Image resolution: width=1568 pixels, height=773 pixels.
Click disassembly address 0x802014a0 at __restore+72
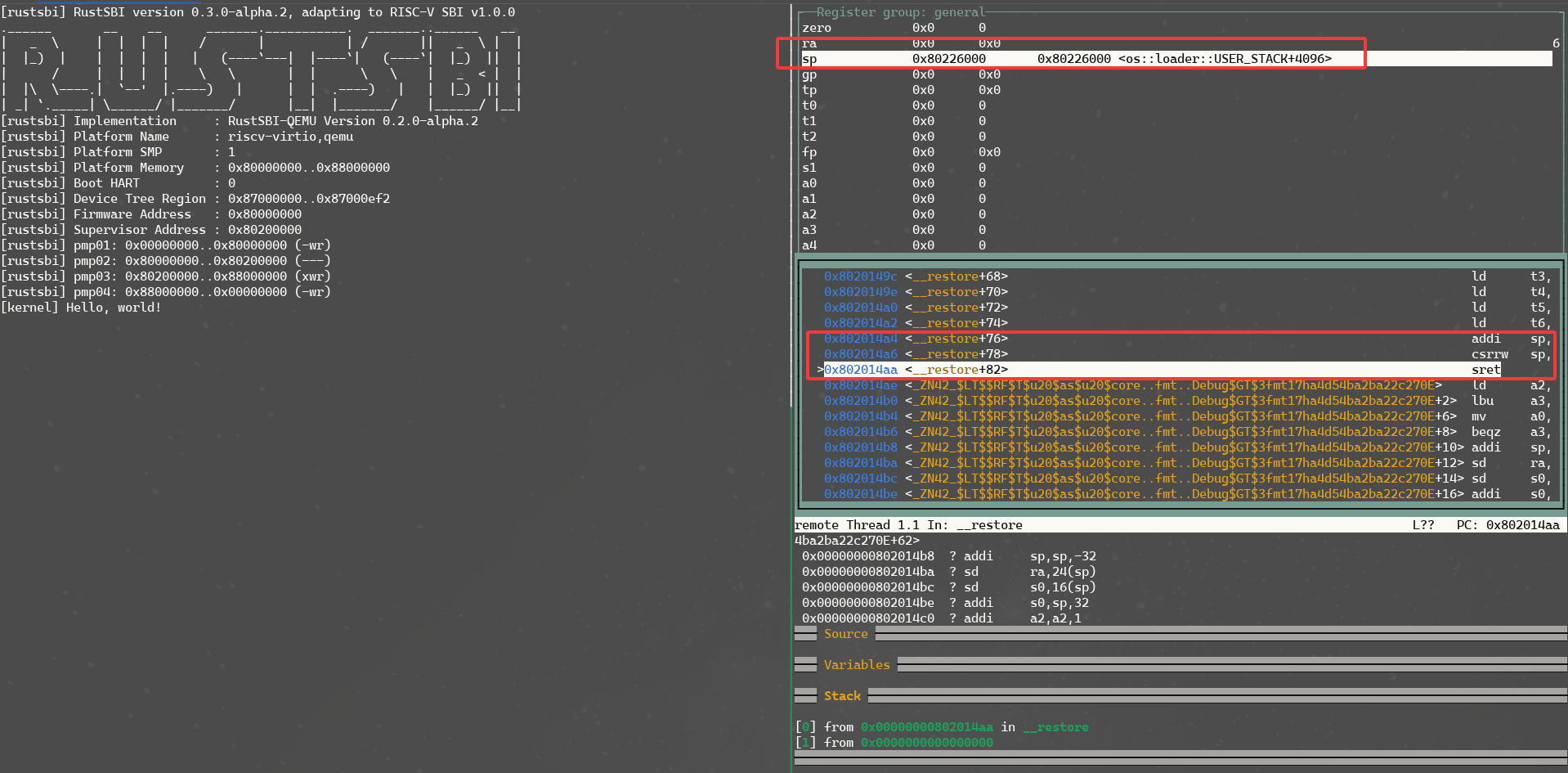point(860,308)
